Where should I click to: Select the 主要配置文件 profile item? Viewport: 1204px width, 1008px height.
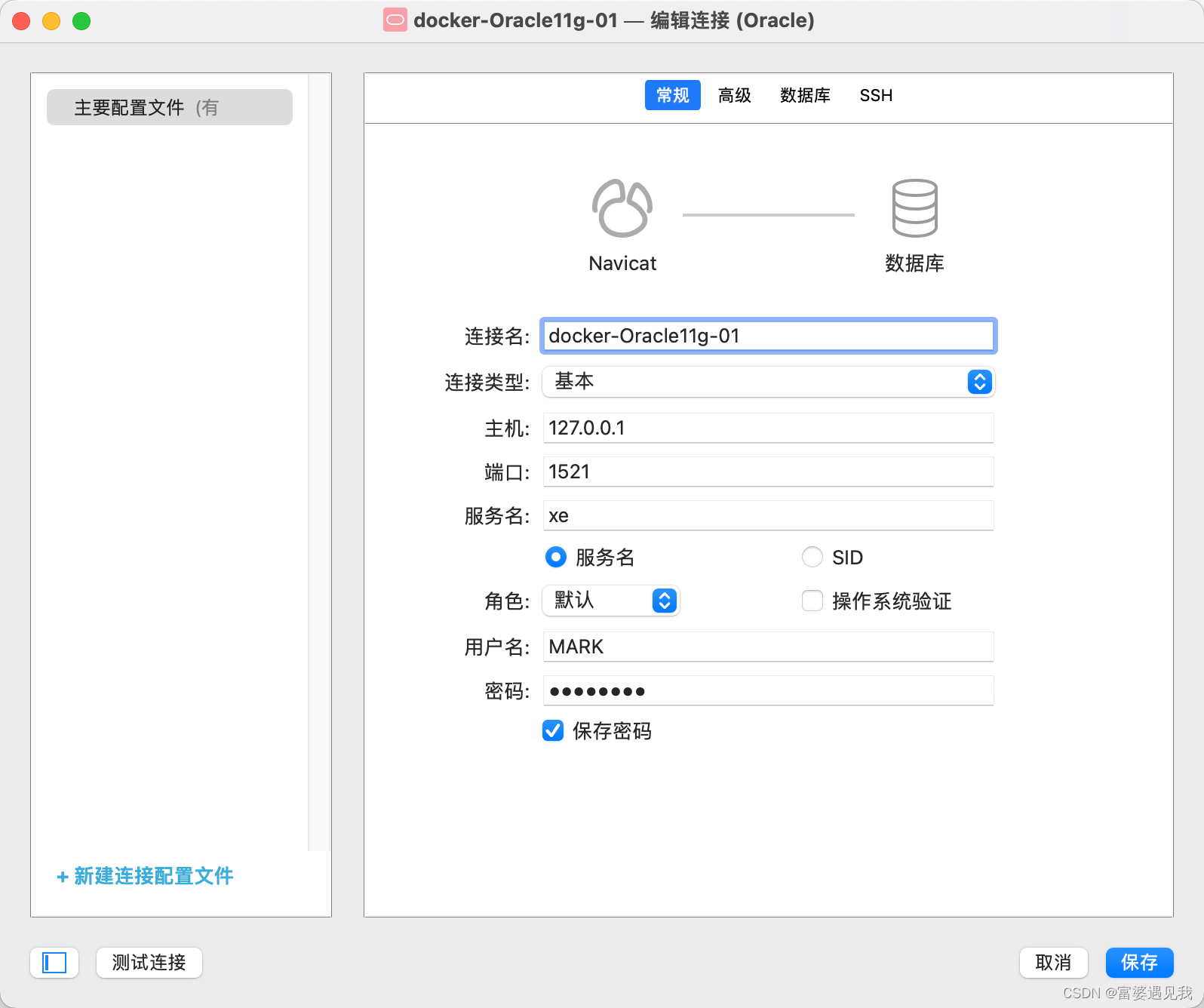tap(170, 107)
